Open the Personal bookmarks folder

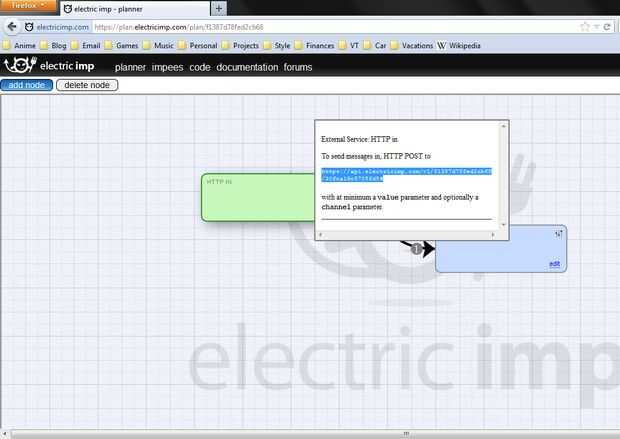[x=198, y=45]
